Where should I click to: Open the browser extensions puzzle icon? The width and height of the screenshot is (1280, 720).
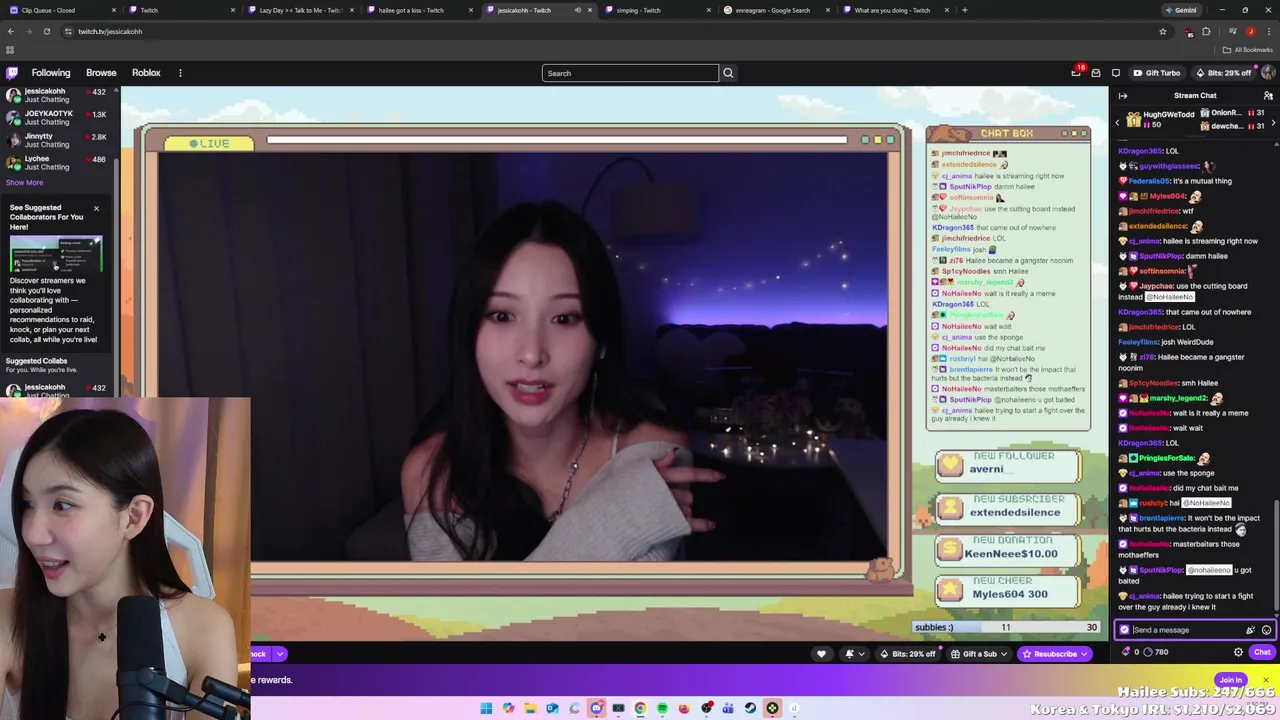pos(1206,31)
